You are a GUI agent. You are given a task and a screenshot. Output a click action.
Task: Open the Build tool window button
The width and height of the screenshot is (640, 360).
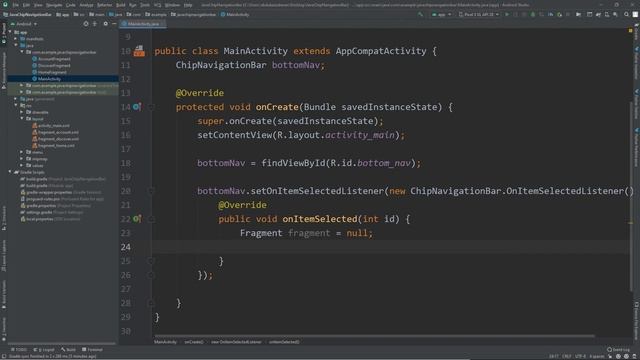(x=68, y=350)
